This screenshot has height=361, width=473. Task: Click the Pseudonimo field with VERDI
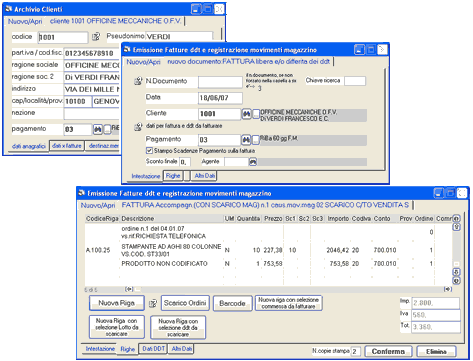[x=179, y=37]
